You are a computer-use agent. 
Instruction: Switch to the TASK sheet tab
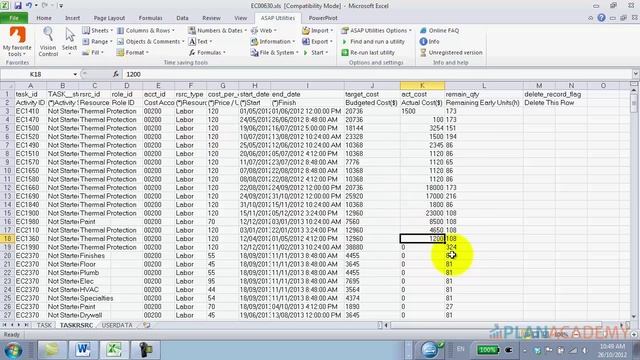pos(44,325)
